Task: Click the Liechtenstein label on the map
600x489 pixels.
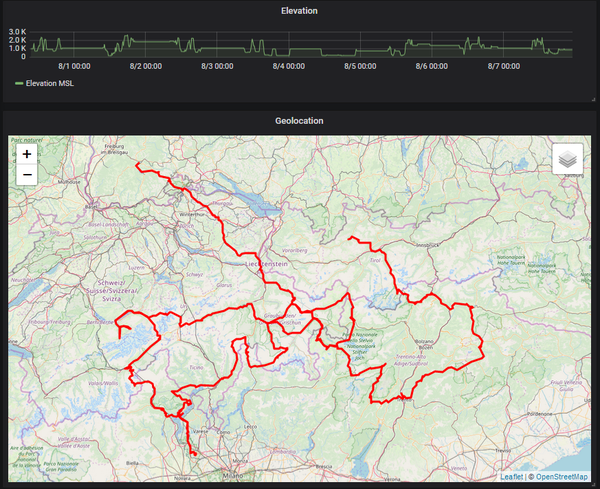Action: point(274,264)
